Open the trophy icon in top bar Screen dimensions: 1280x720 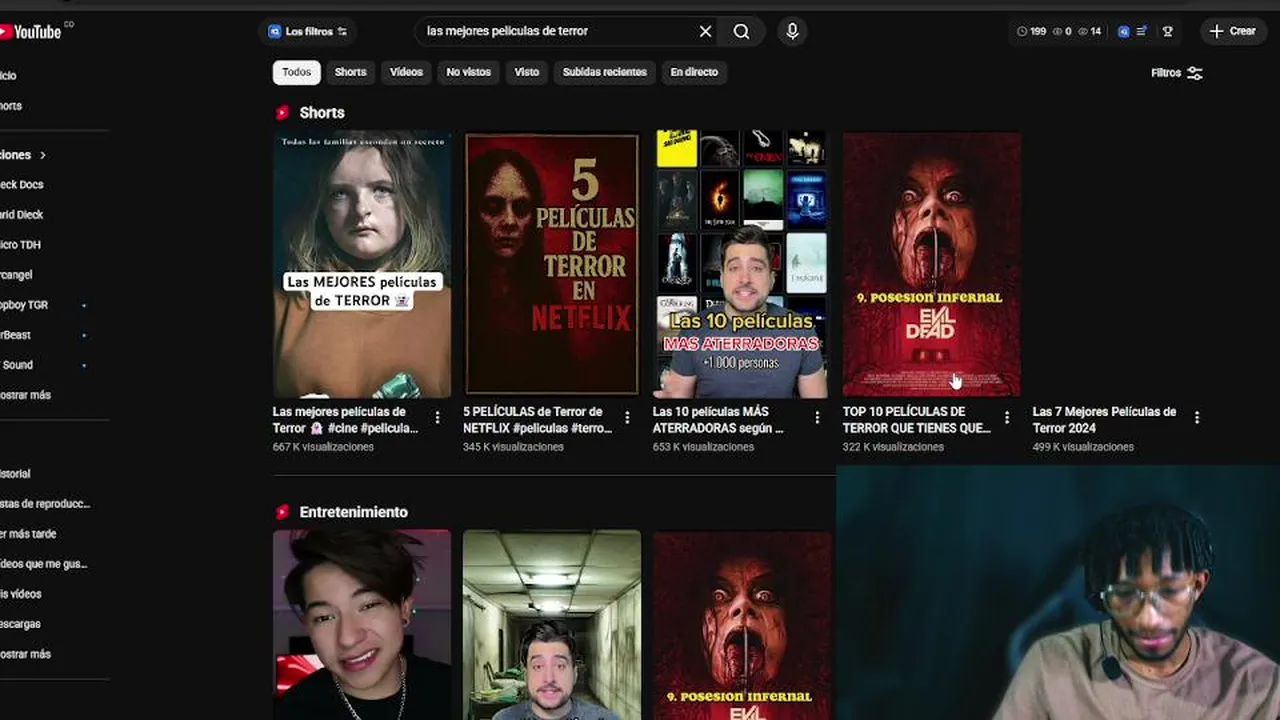(x=1167, y=32)
